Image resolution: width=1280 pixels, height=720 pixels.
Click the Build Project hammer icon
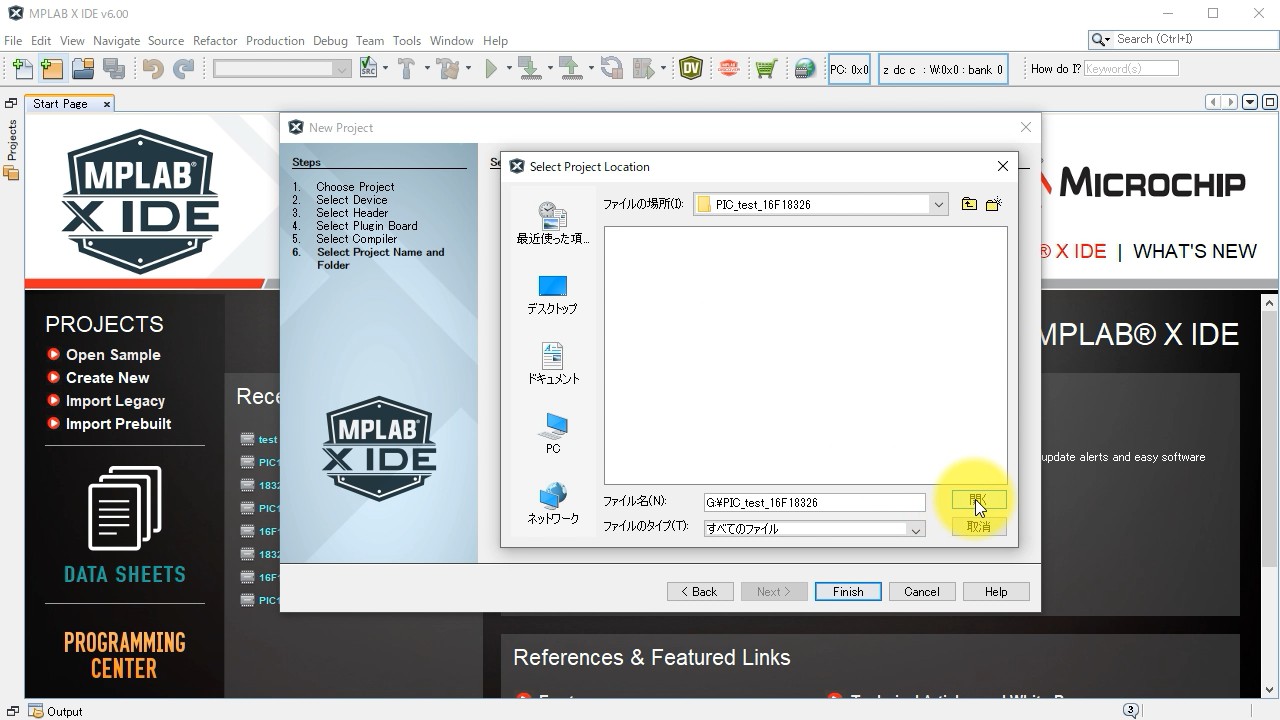pyautogui.click(x=406, y=69)
